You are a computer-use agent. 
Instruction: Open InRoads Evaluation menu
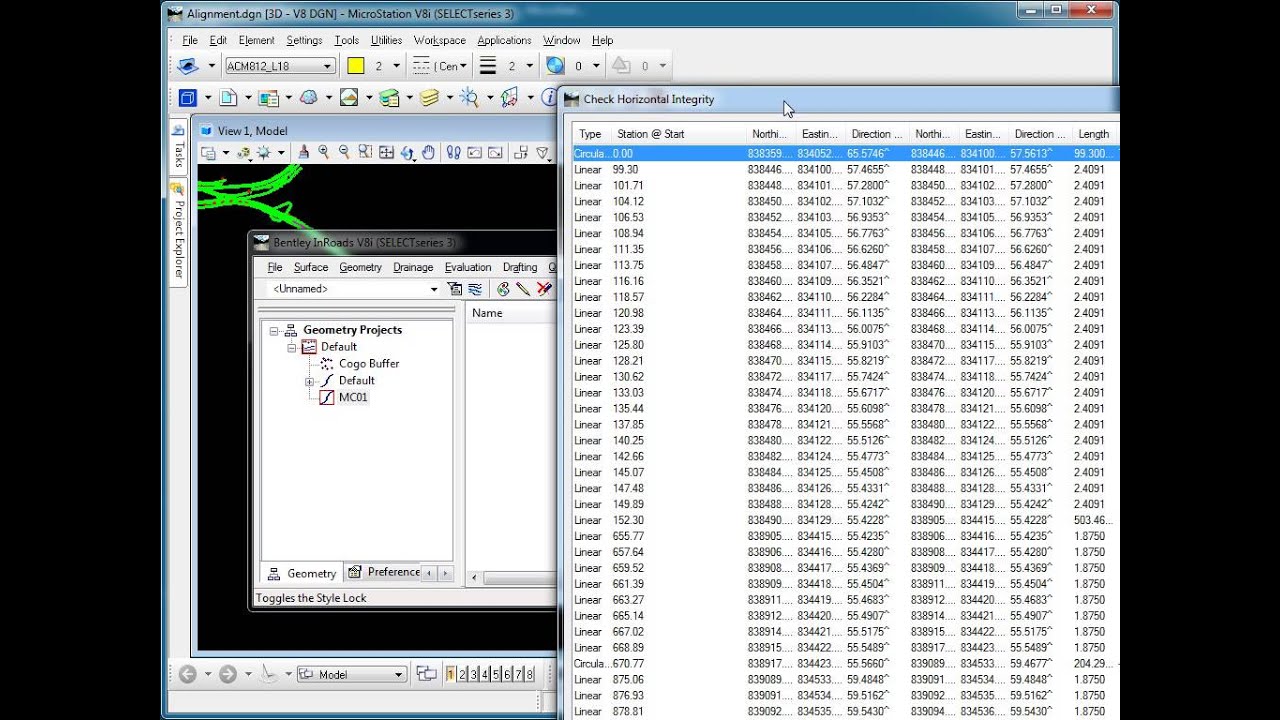click(x=468, y=267)
